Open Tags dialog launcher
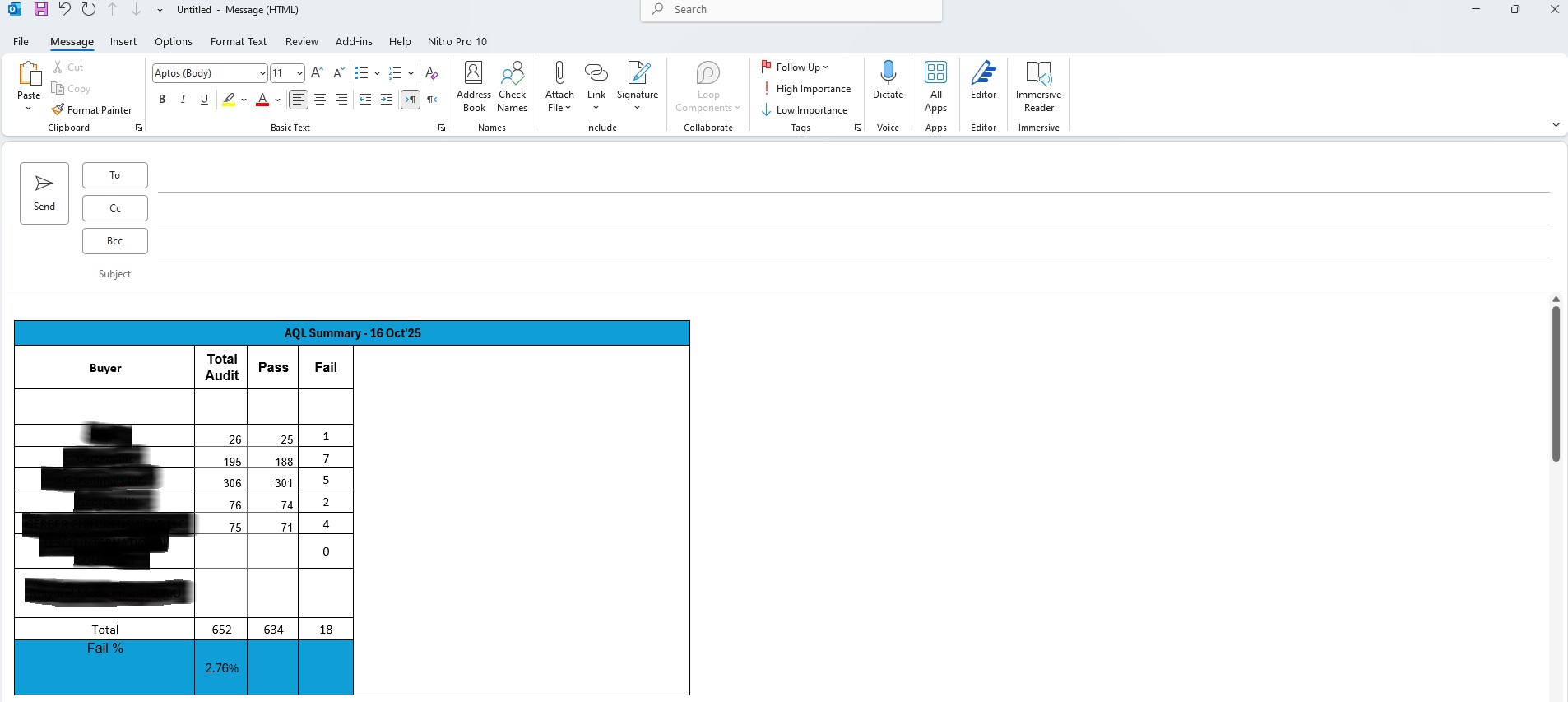The image size is (1568, 702). [858, 128]
